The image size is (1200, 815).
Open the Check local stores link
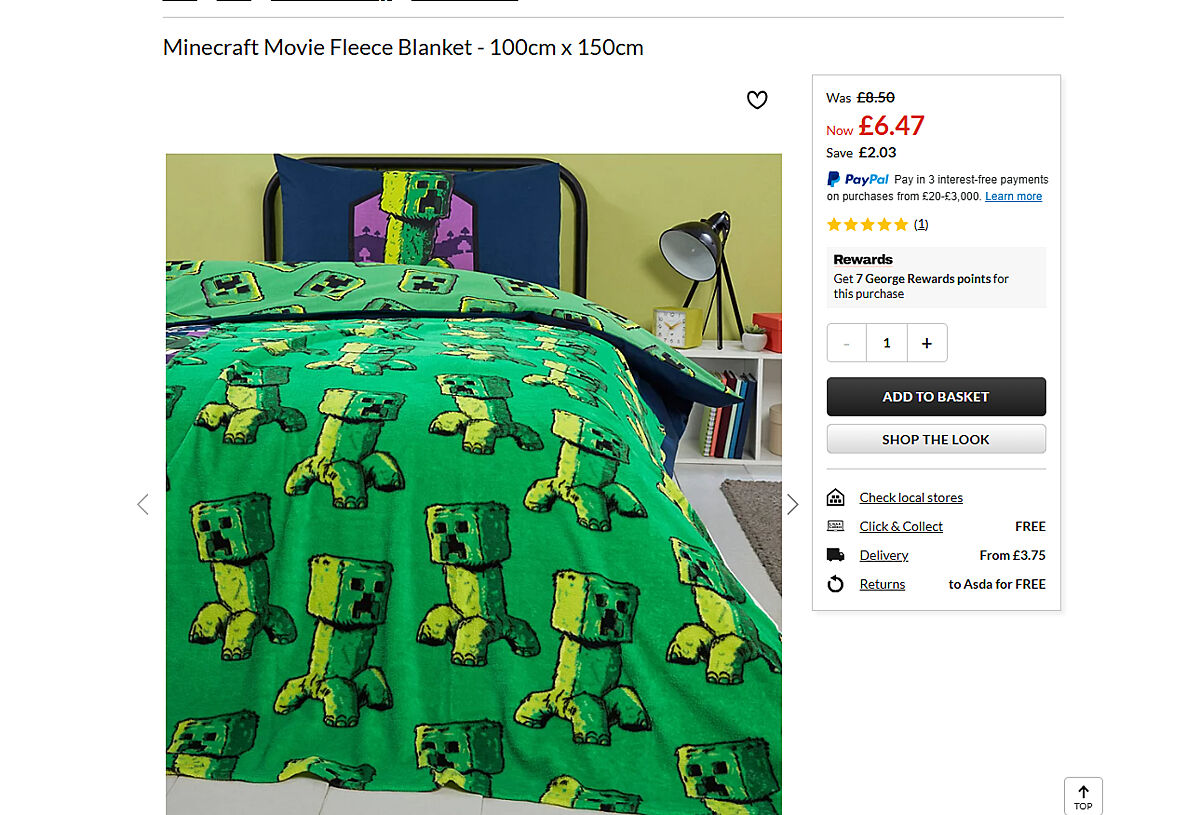pos(911,497)
